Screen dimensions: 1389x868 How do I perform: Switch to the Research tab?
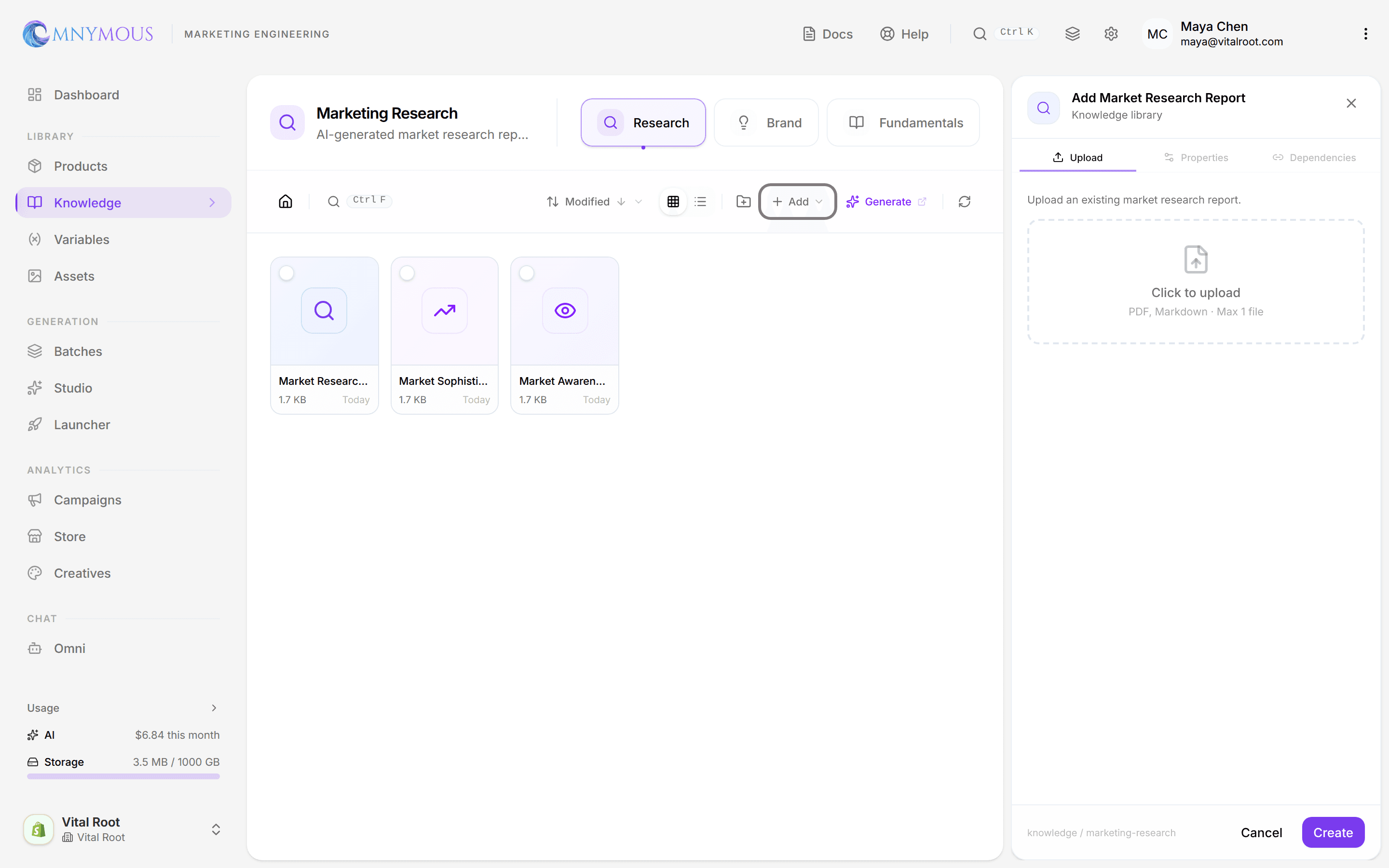pyautogui.click(x=643, y=122)
